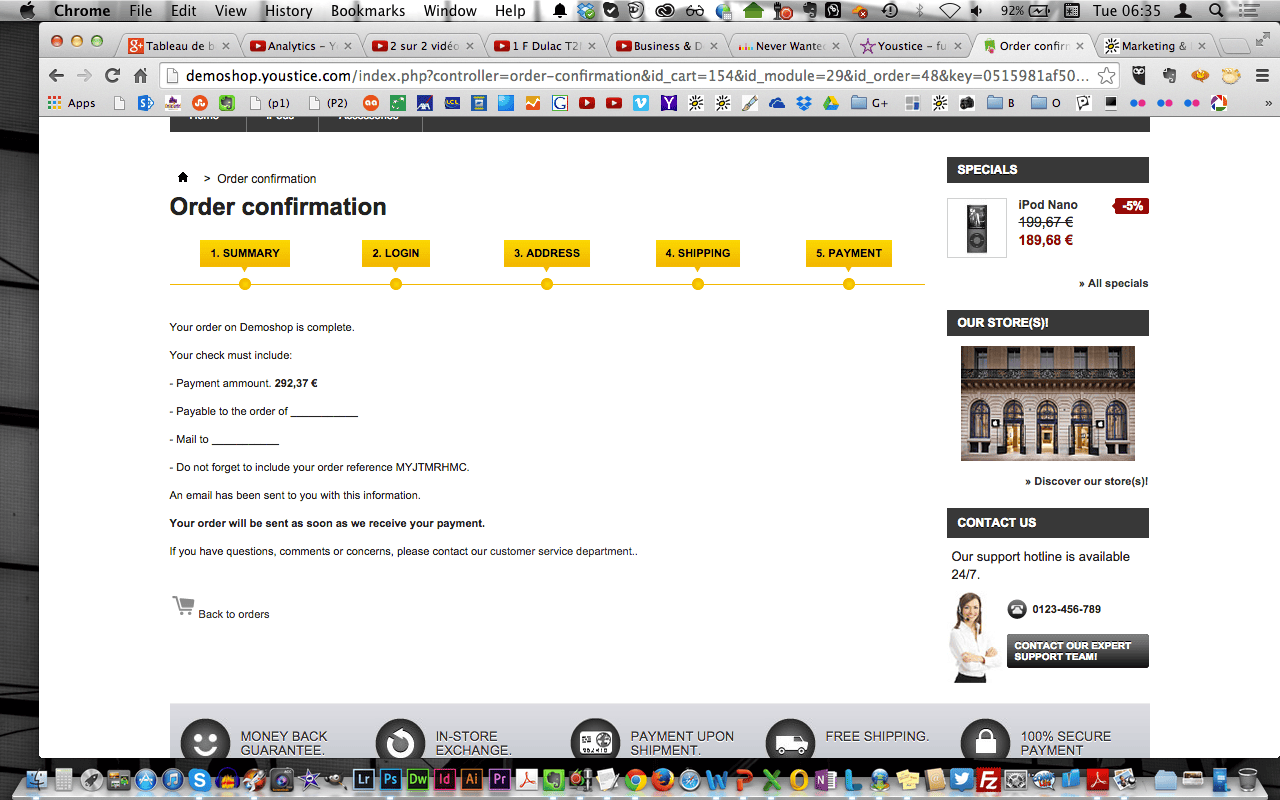
Task: Switch to the Never Wanted tab
Action: (788, 46)
